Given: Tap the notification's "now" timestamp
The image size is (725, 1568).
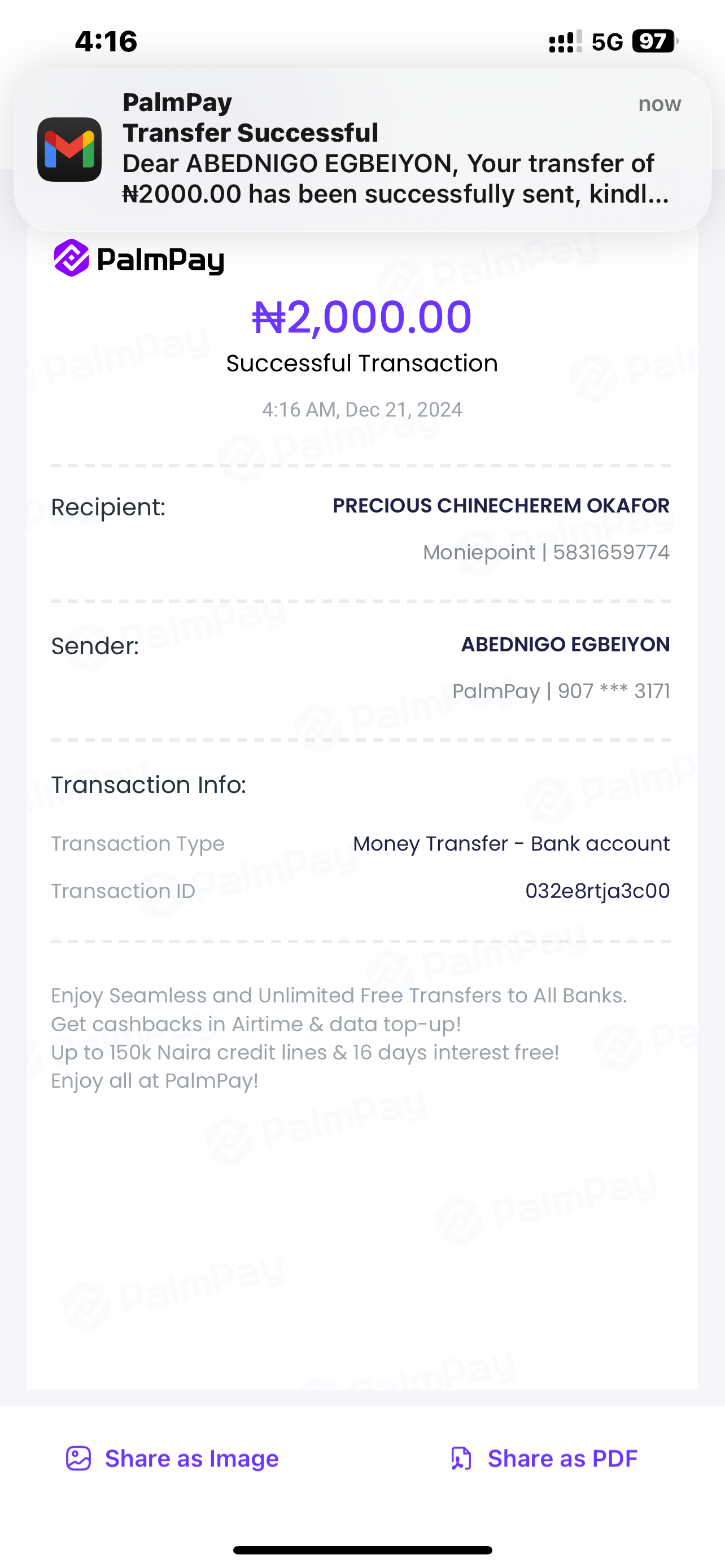Looking at the screenshot, I should click(x=660, y=104).
